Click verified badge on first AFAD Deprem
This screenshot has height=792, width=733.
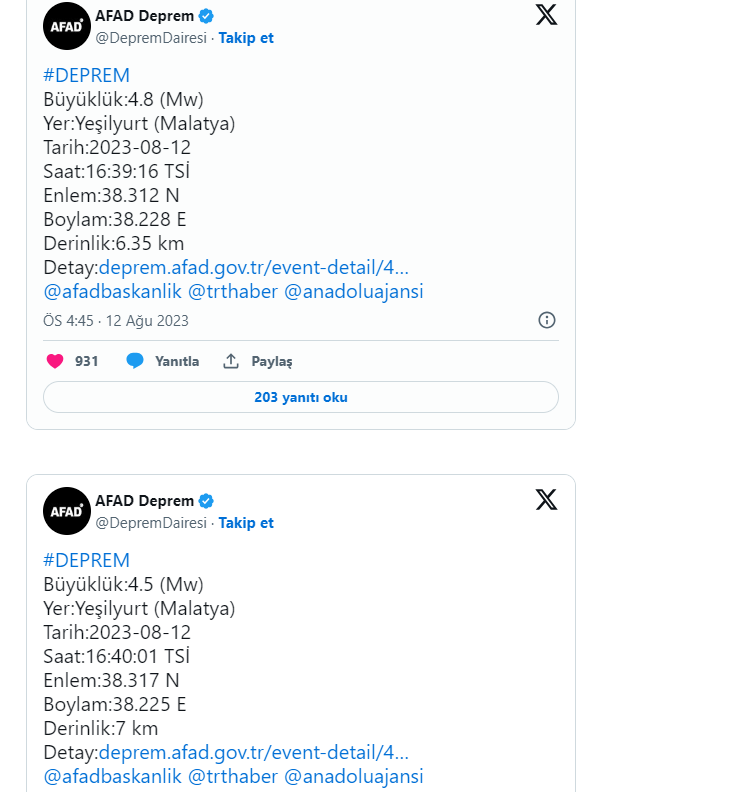(206, 16)
